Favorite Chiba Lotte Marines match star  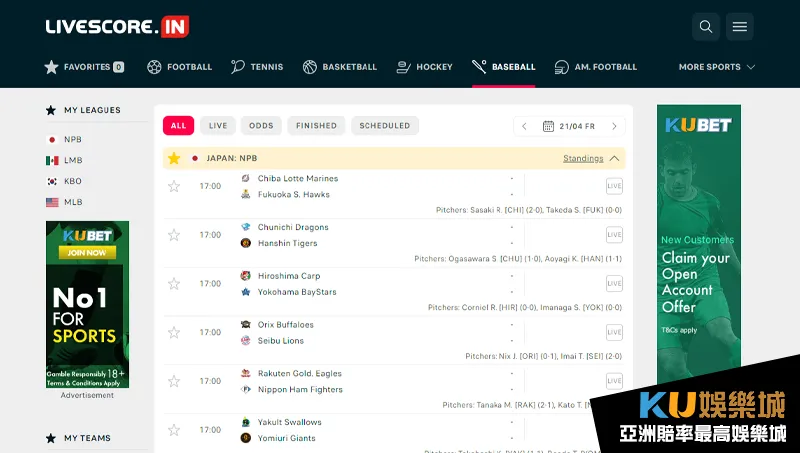174,186
